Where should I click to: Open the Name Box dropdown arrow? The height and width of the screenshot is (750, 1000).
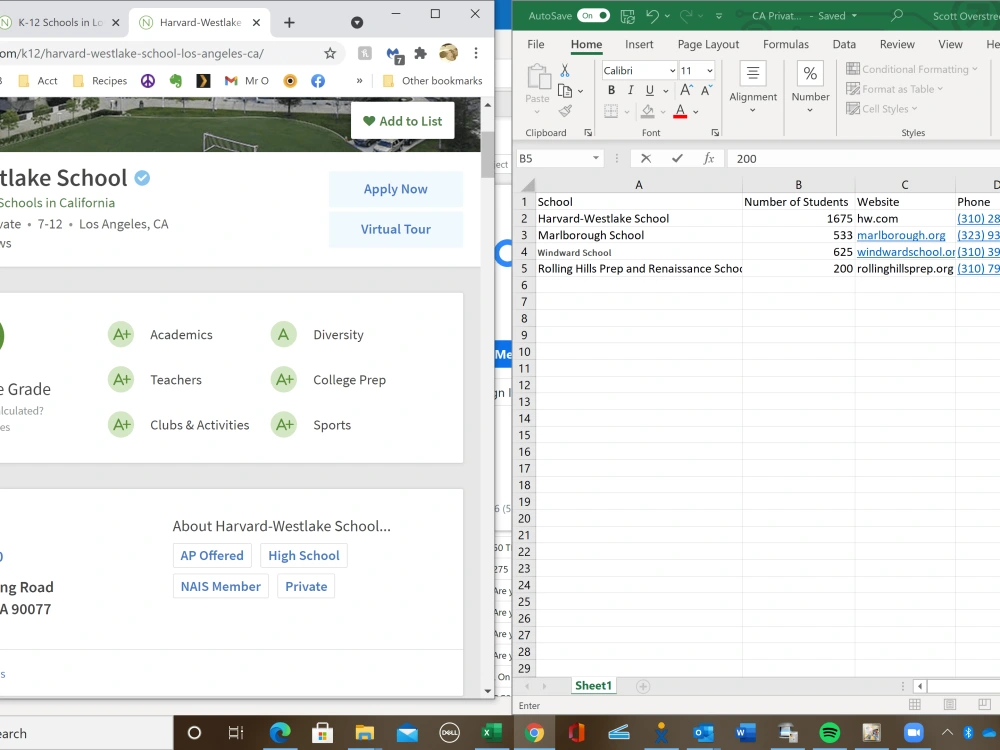tap(596, 158)
